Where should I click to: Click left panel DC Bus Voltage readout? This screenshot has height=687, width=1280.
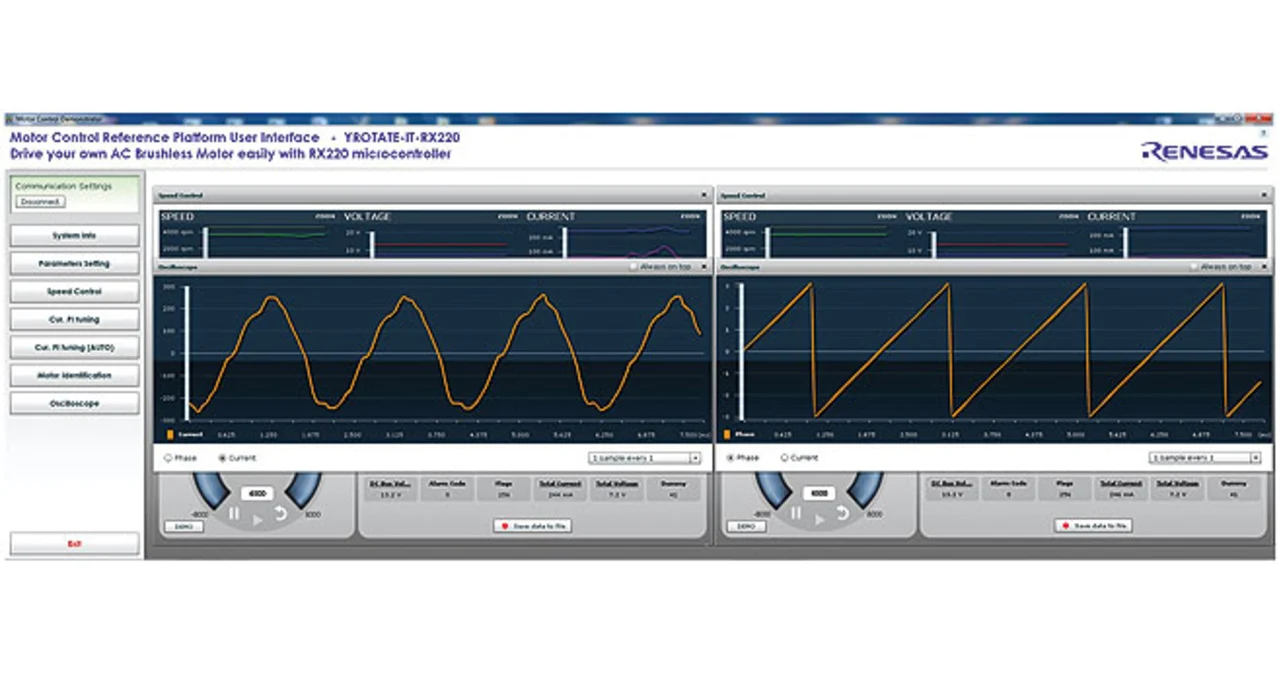click(390, 488)
